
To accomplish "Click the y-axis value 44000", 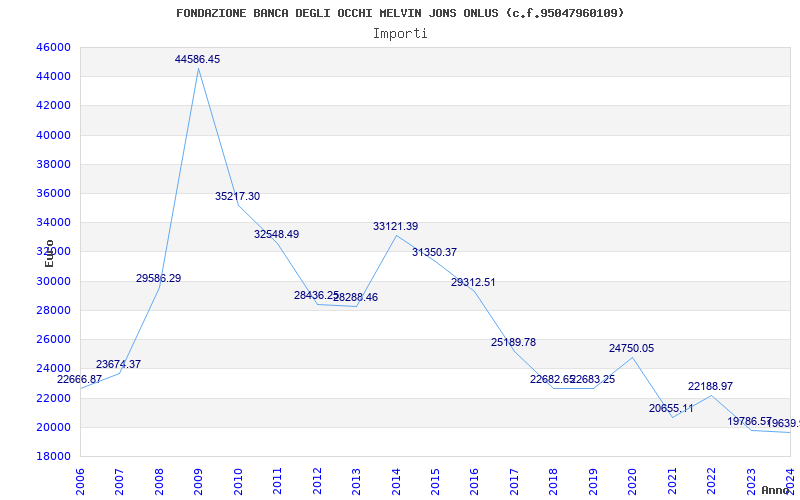I will click(x=53, y=77).
